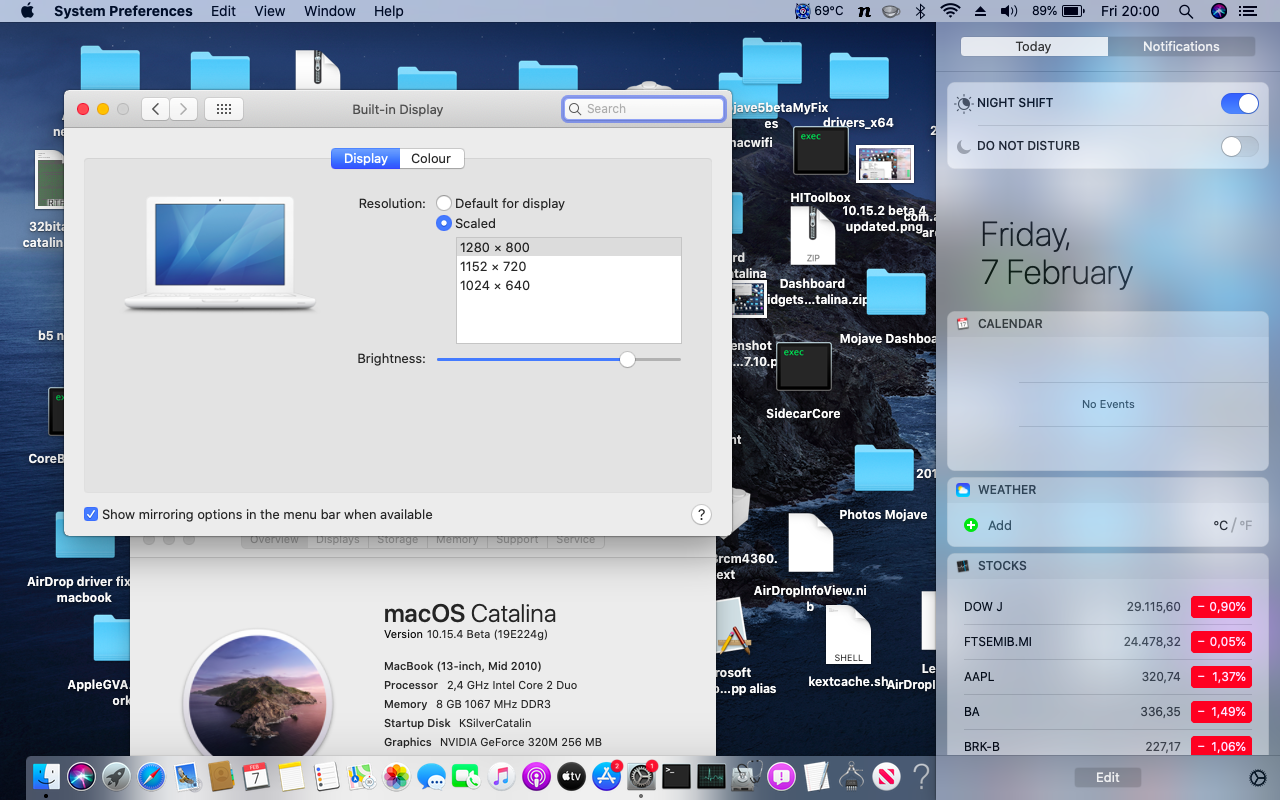This screenshot has height=800, width=1280.
Task: Open Safari compass icon in Dock
Action: pos(151,775)
